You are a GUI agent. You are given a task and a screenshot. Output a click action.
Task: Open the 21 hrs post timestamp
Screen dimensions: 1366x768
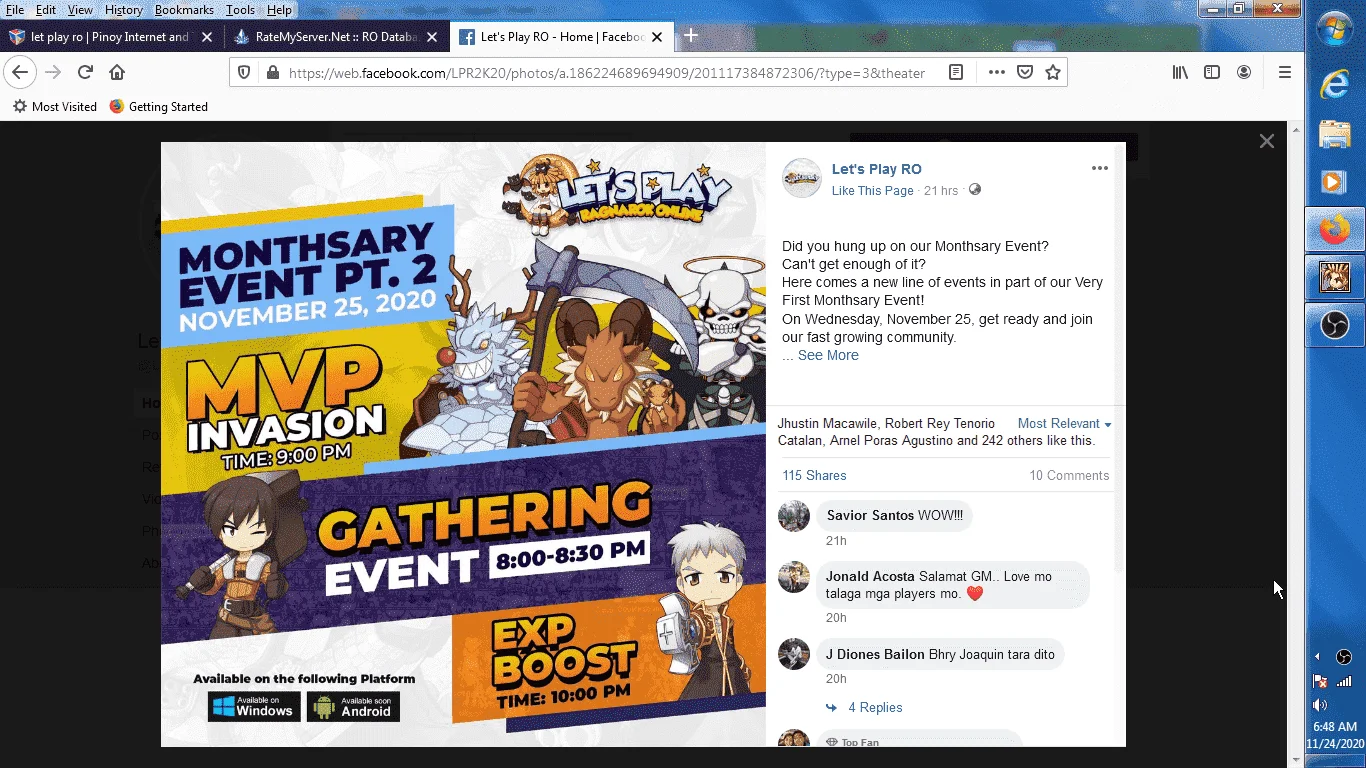941,191
